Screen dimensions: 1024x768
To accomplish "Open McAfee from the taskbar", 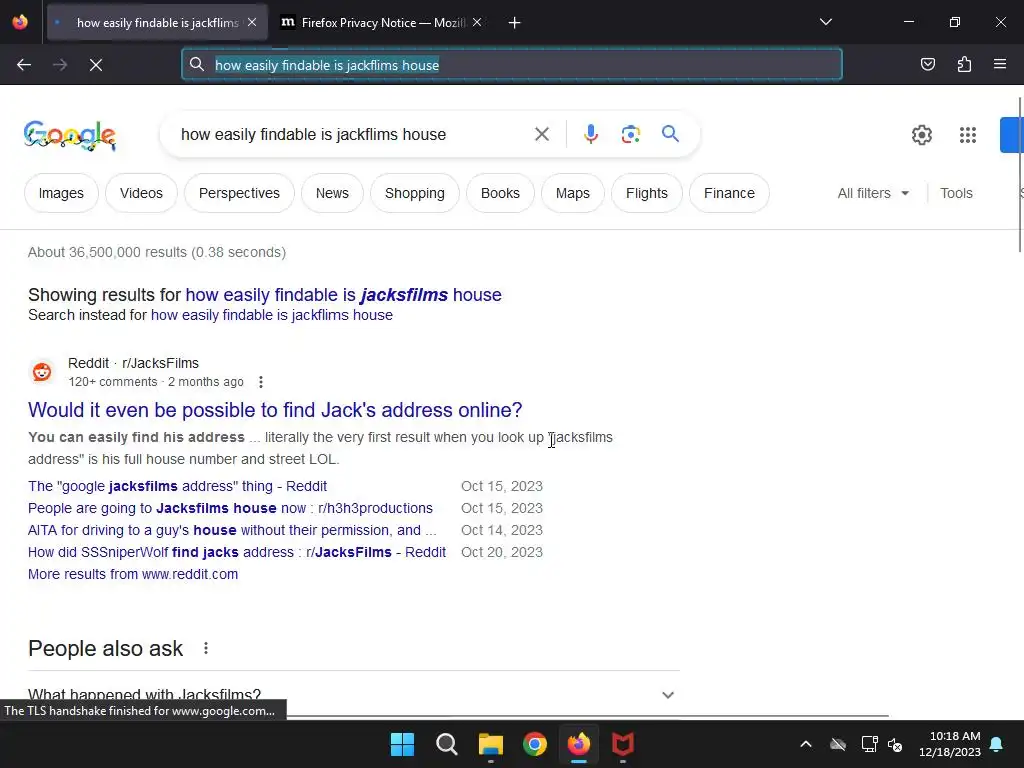I will 622,744.
